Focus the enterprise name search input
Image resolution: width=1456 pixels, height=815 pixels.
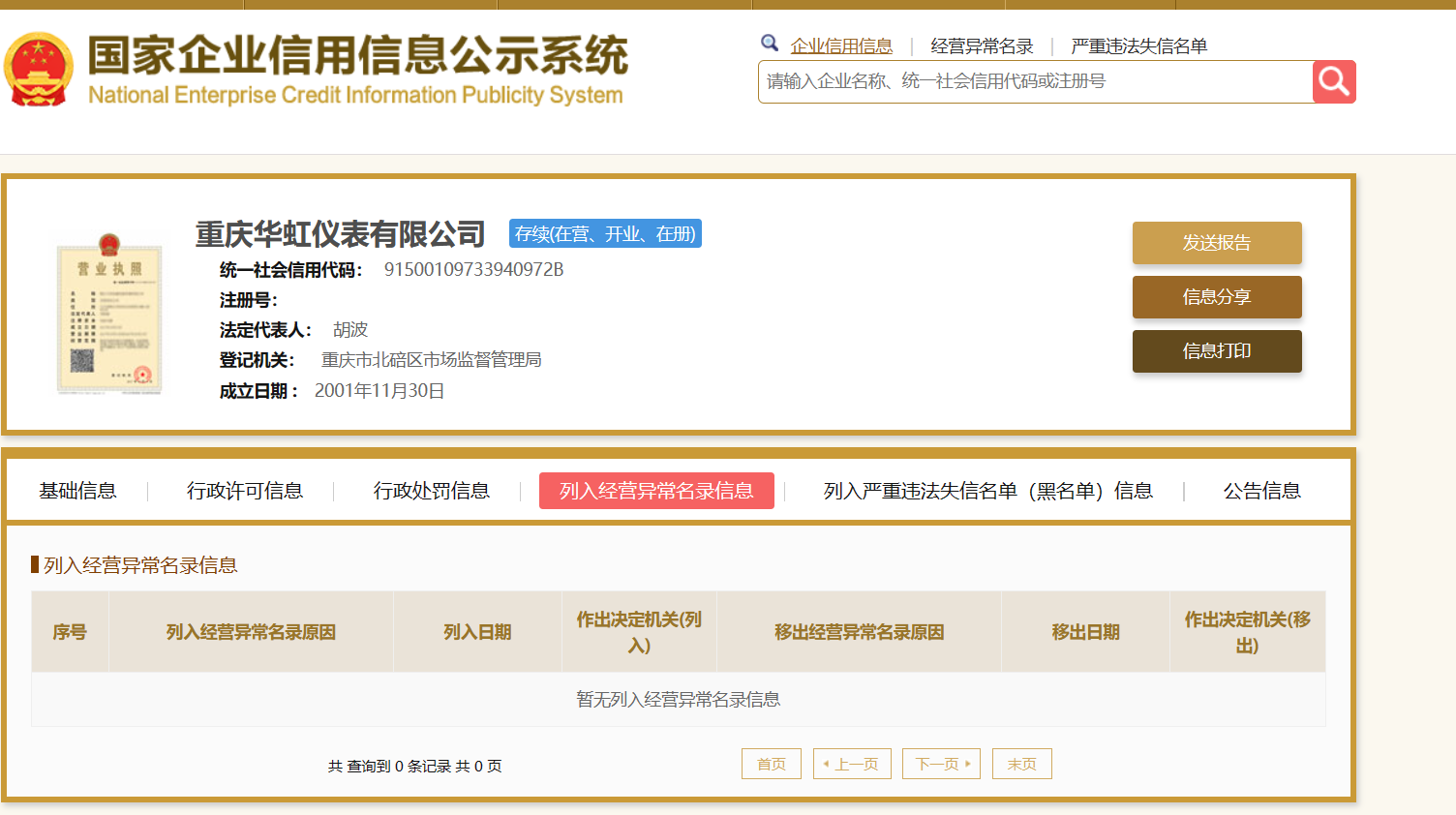1035,81
